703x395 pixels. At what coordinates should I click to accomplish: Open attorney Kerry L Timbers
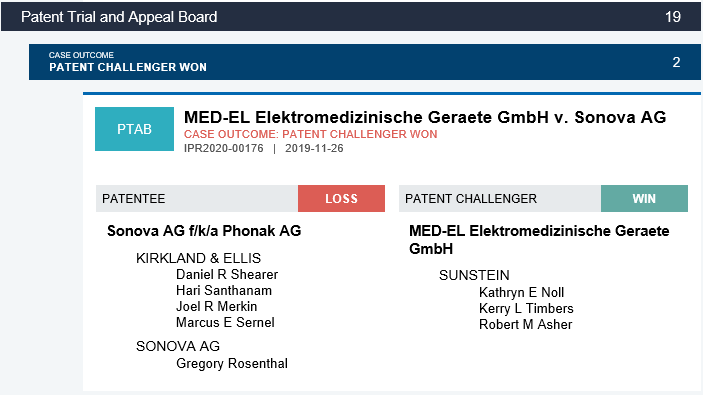(x=526, y=308)
